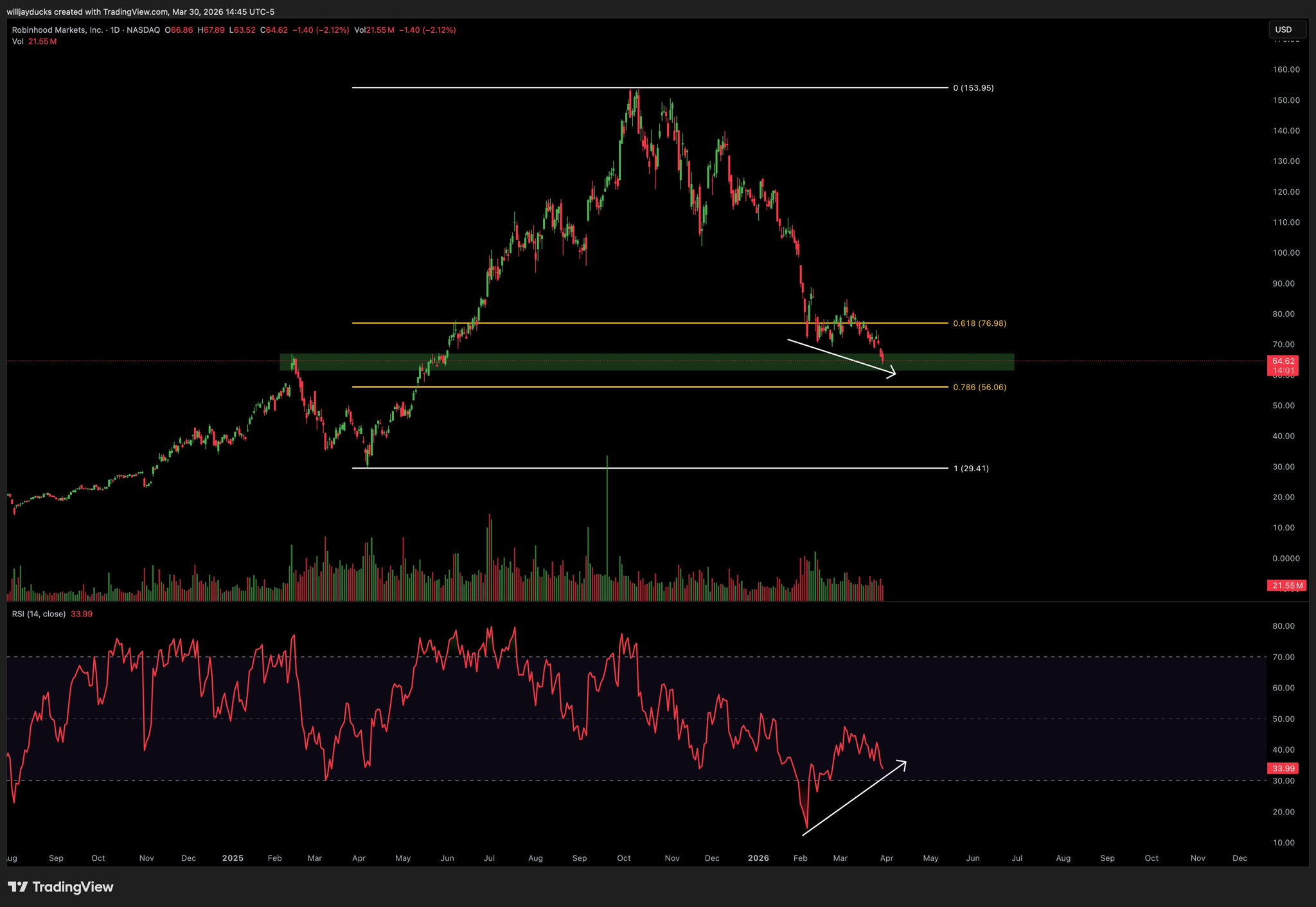Select the 1 (29.41) Fibonacci bottom label
This screenshot has width=1316, height=907.
[971, 469]
